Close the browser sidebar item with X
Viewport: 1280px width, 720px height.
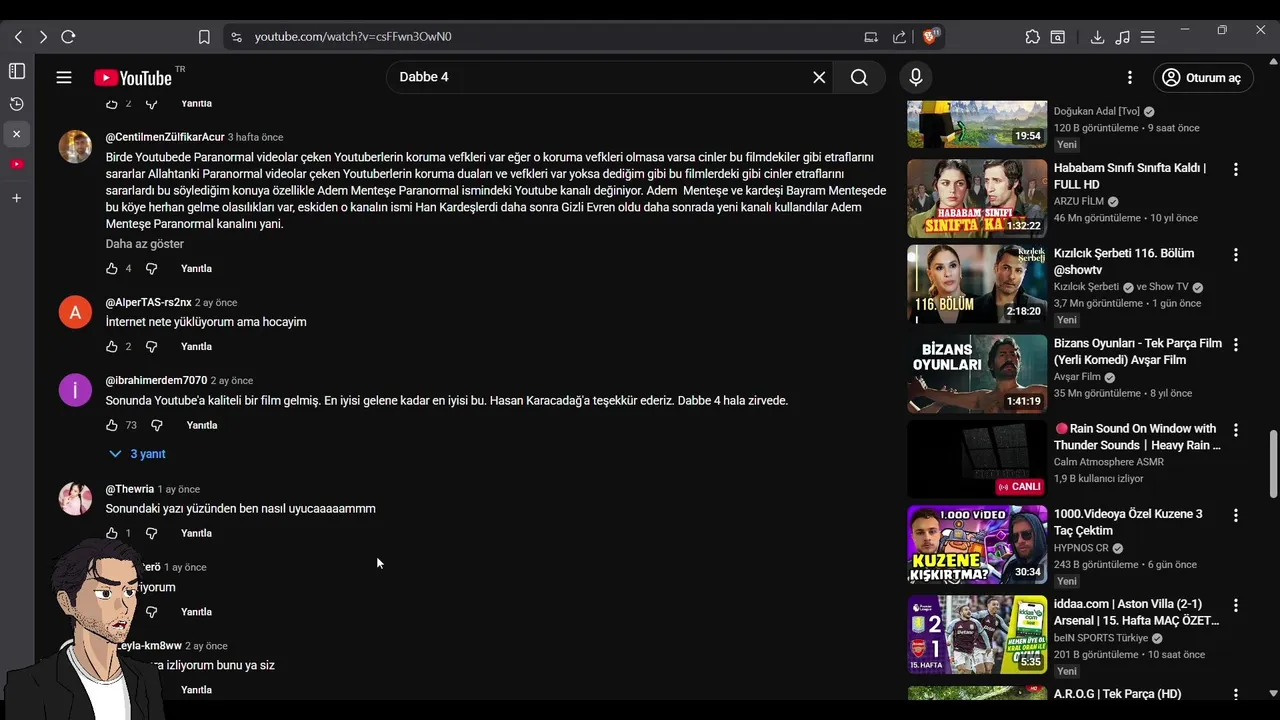click(17, 134)
